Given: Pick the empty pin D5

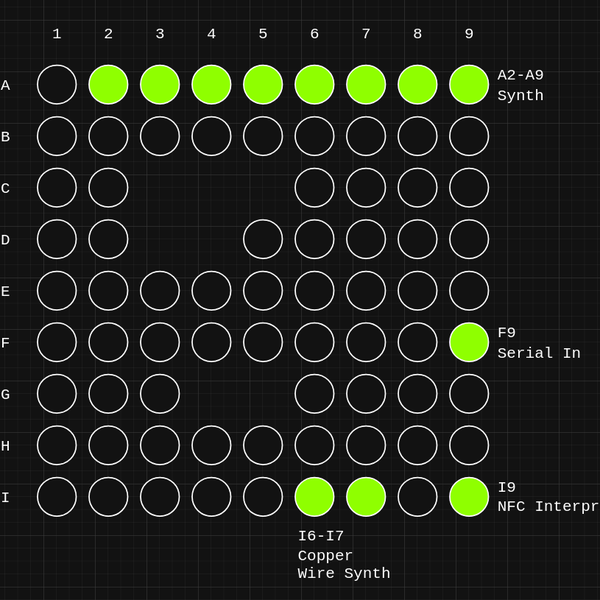Looking at the screenshot, I should coord(263,239).
